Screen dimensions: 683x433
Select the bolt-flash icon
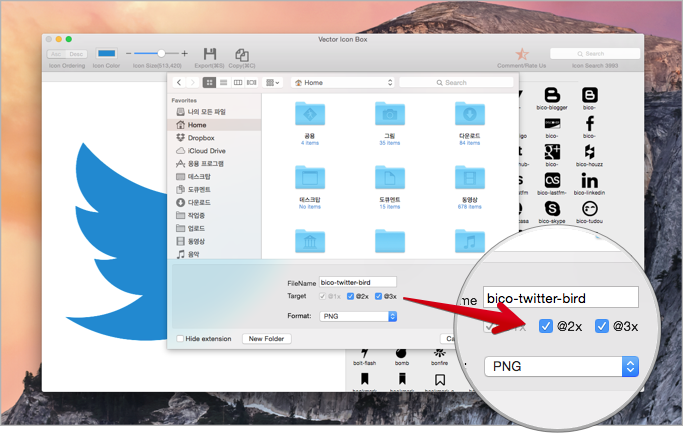(365, 353)
